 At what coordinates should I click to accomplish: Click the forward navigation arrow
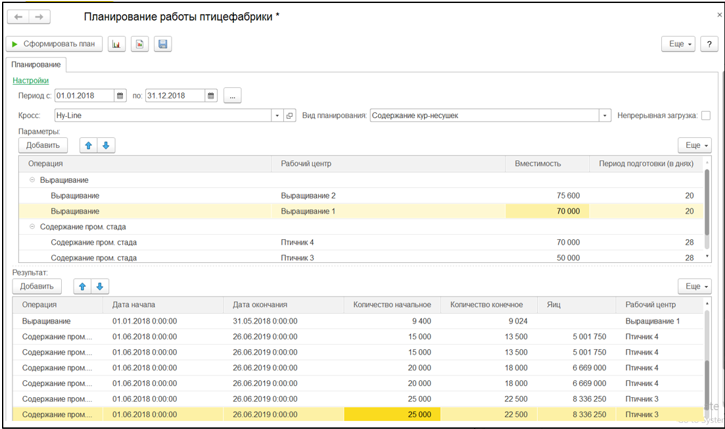tap(39, 17)
